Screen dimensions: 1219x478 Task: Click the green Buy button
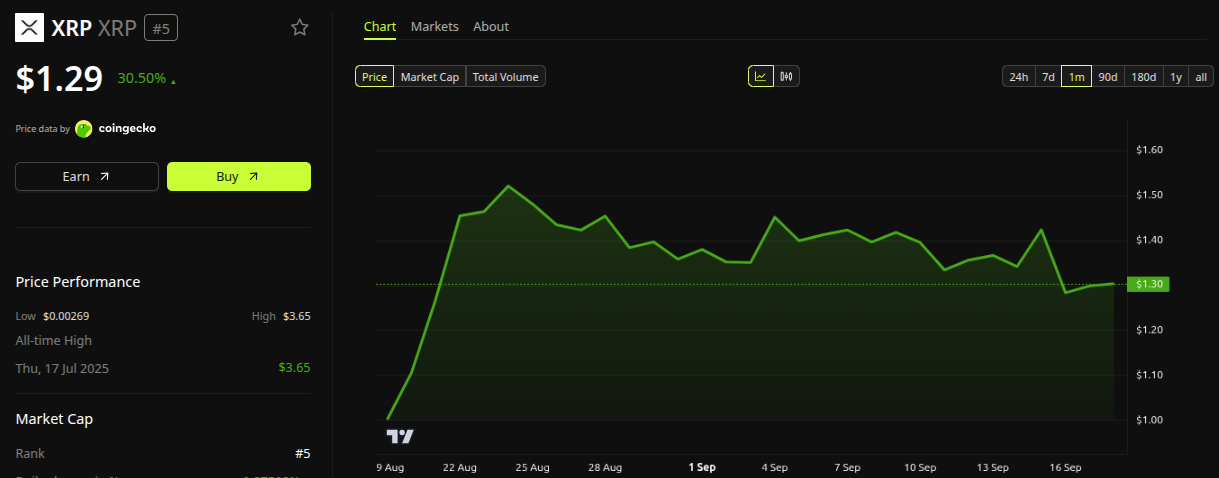239,176
